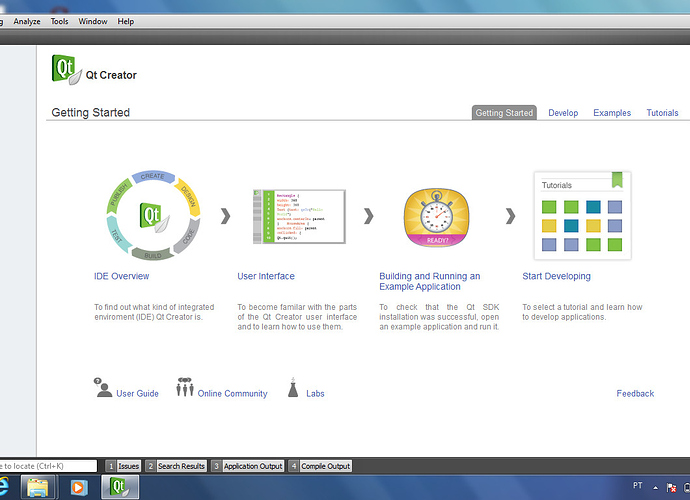The height and width of the screenshot is (500, 690).
Task: Open the Analyze menu
Action: 27,22
